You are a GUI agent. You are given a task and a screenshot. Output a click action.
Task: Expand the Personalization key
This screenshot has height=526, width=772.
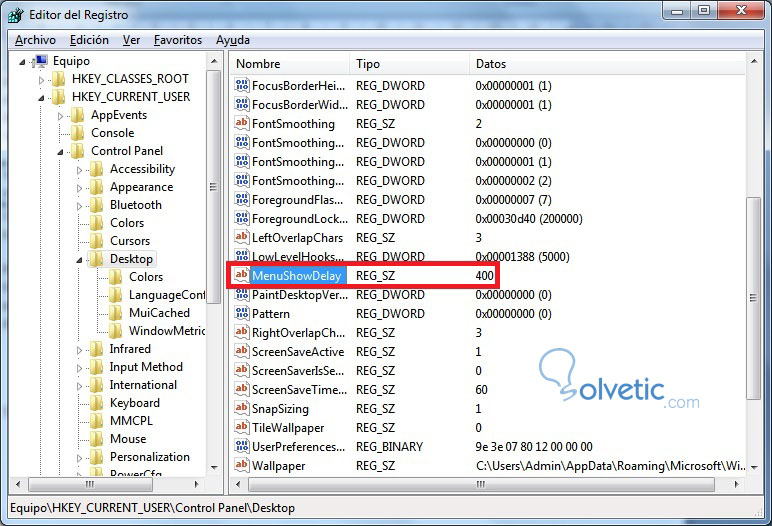[x=80, y=458]
